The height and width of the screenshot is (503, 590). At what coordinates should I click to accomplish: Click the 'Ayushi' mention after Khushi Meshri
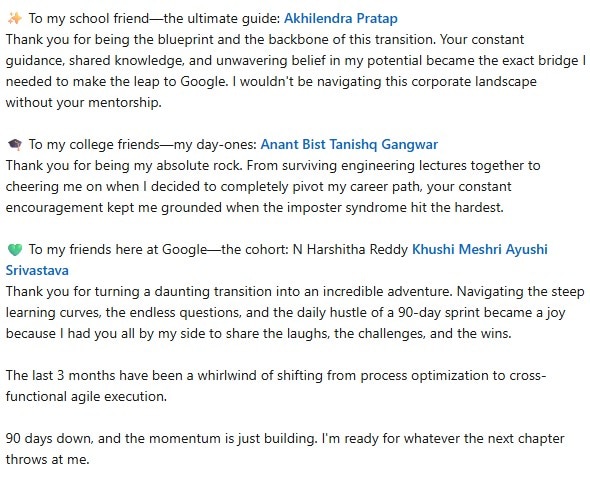coord(526,249)
